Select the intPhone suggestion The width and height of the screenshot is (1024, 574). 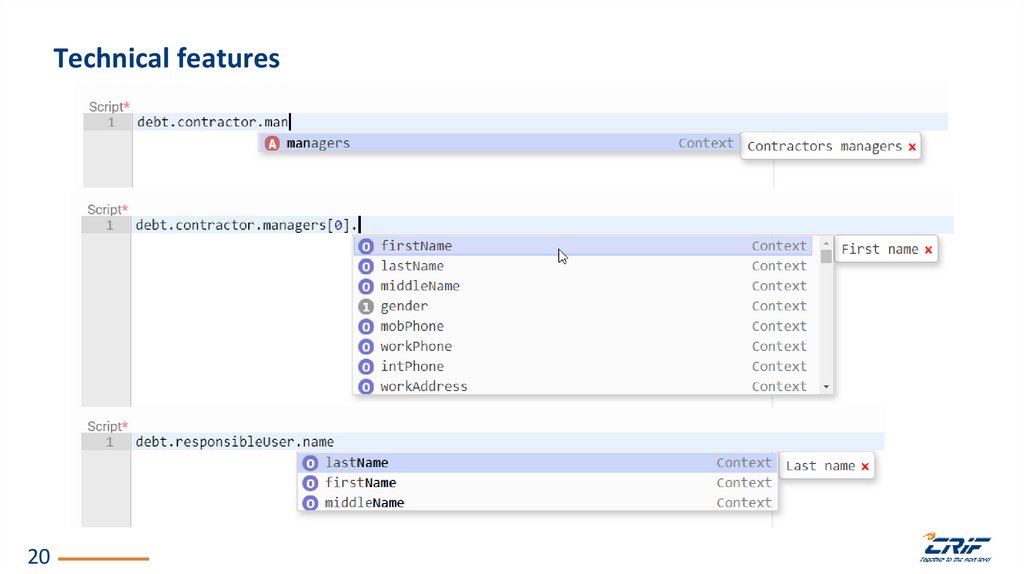coord(412,366)
